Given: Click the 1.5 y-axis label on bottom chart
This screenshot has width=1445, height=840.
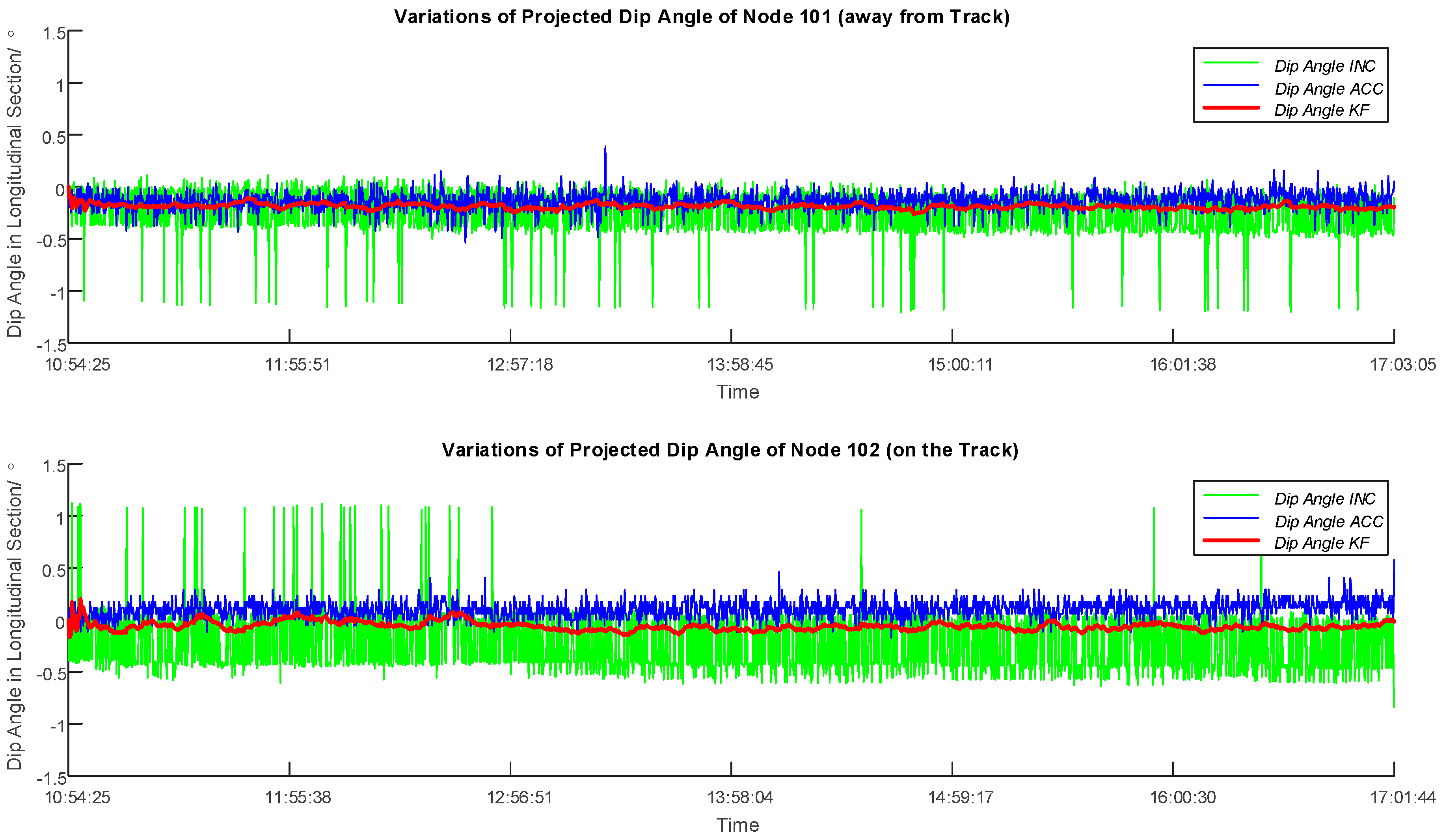Looking at the screenshot, I should pyautogui.click(x=54, y=466).
